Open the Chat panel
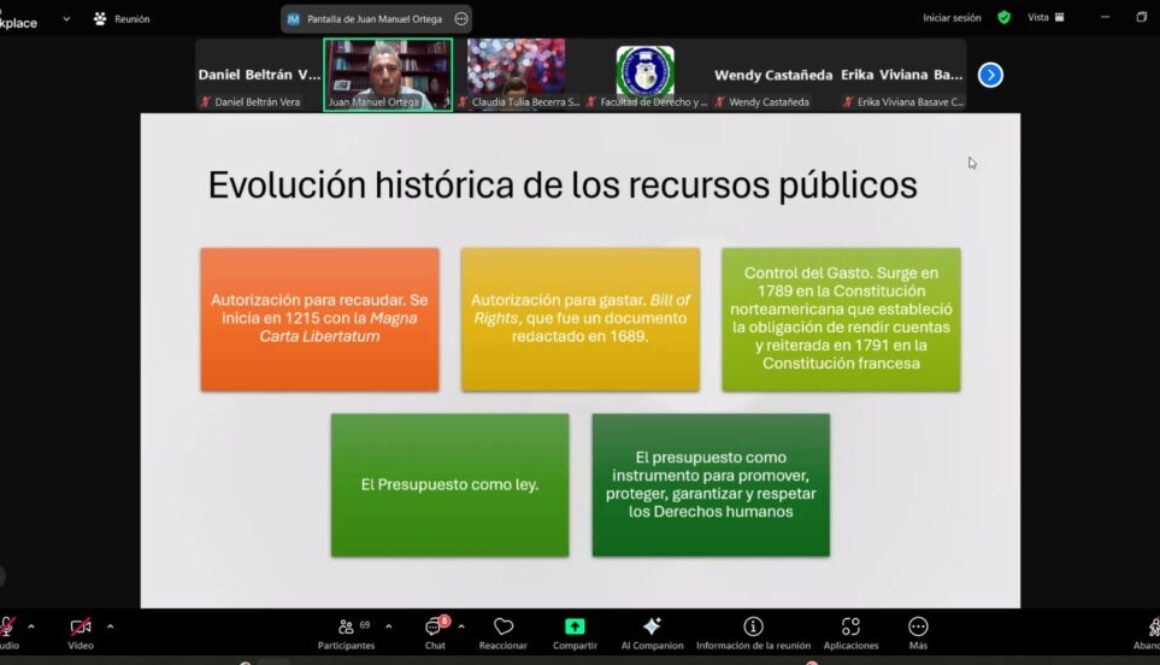Image resolution: width=1160 pixels, height=665 pixels. point(435,633)
